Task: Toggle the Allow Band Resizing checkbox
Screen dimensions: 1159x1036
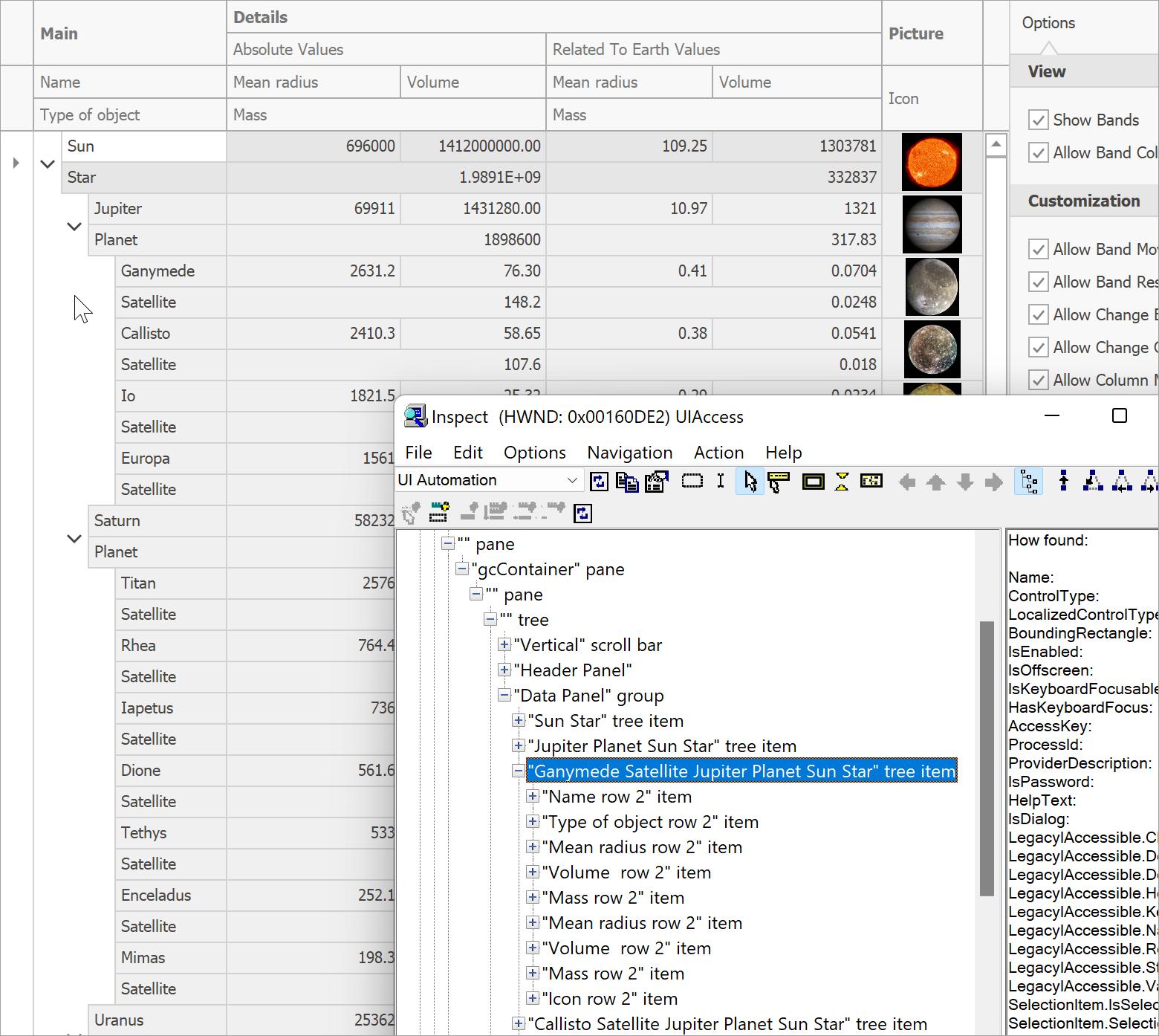Action: point(1038,282)
